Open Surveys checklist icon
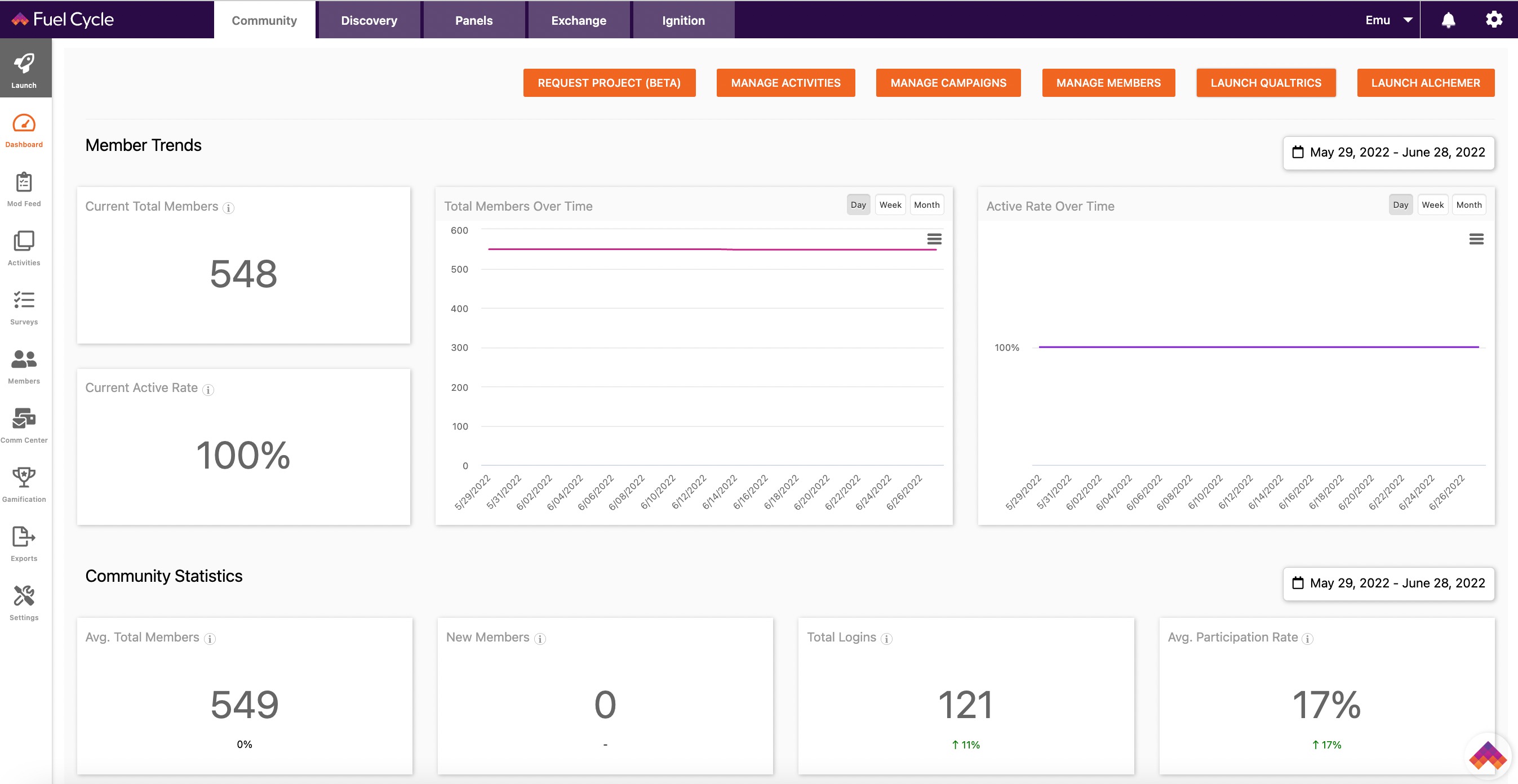This screenshot has width=1518, height=784. 24,300
